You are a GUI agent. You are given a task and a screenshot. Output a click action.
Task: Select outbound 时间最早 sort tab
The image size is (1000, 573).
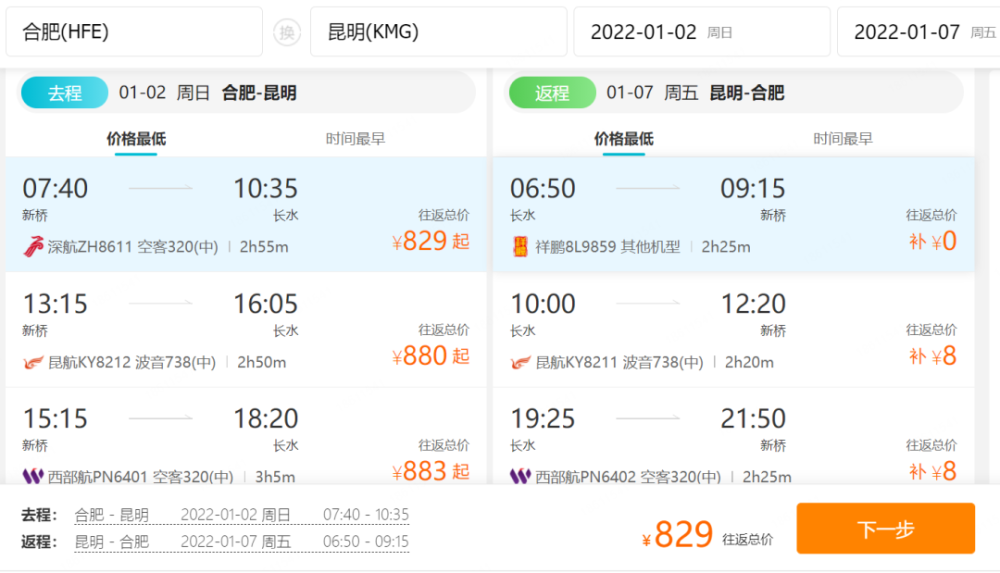[355, 139]
